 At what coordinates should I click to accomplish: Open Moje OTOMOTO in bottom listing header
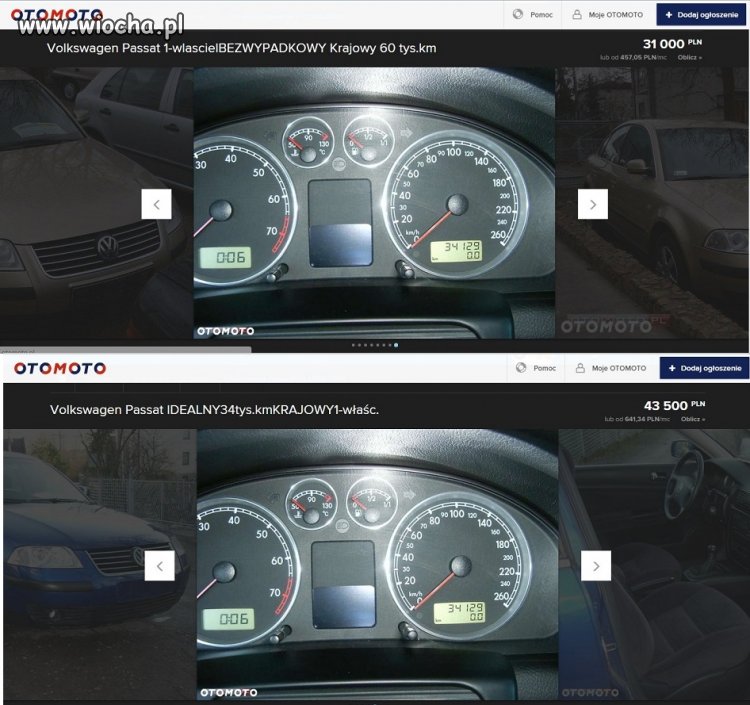[x=619, y=368]
